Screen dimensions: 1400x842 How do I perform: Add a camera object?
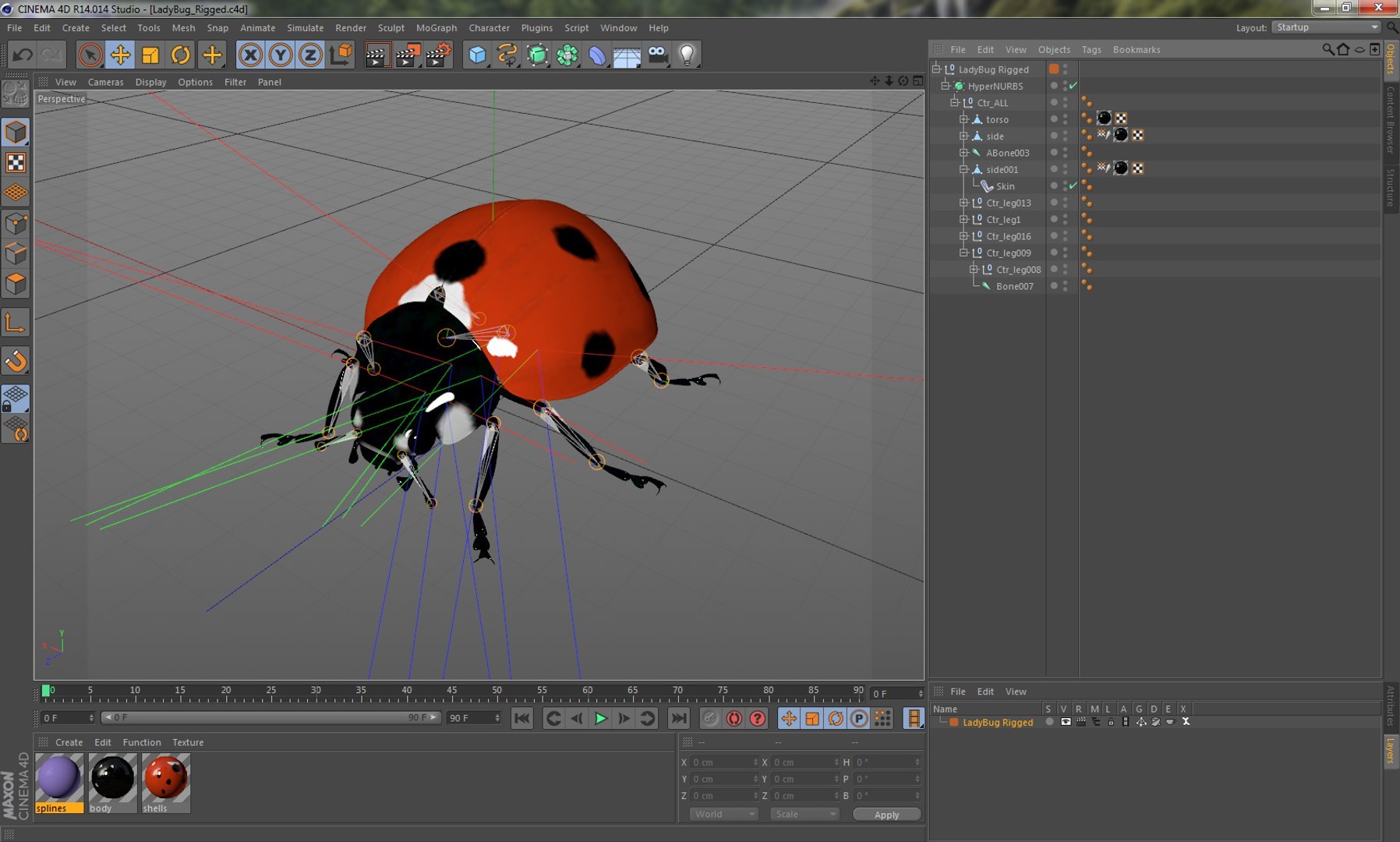pos(658,55)
